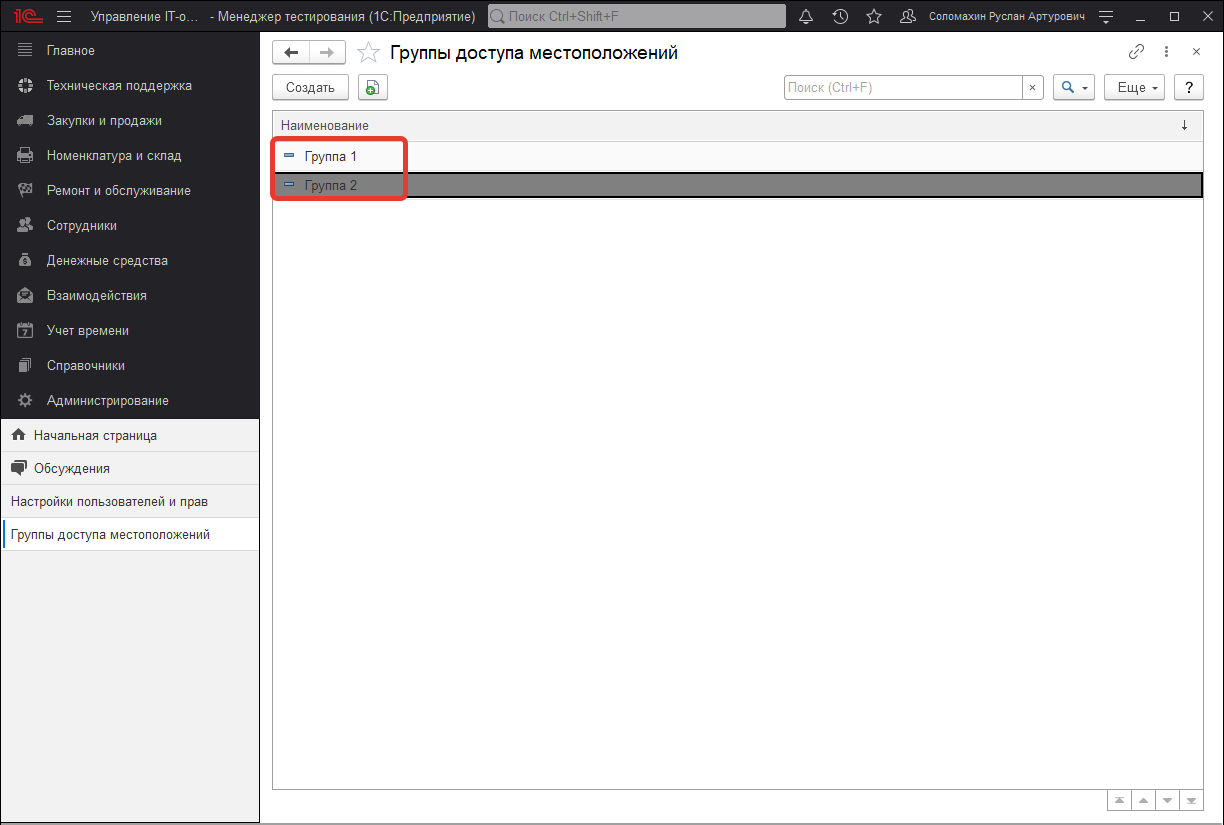Open the hamburger main menu icon
Viewport: 1224px width, 825px height.
coord(64,17)
